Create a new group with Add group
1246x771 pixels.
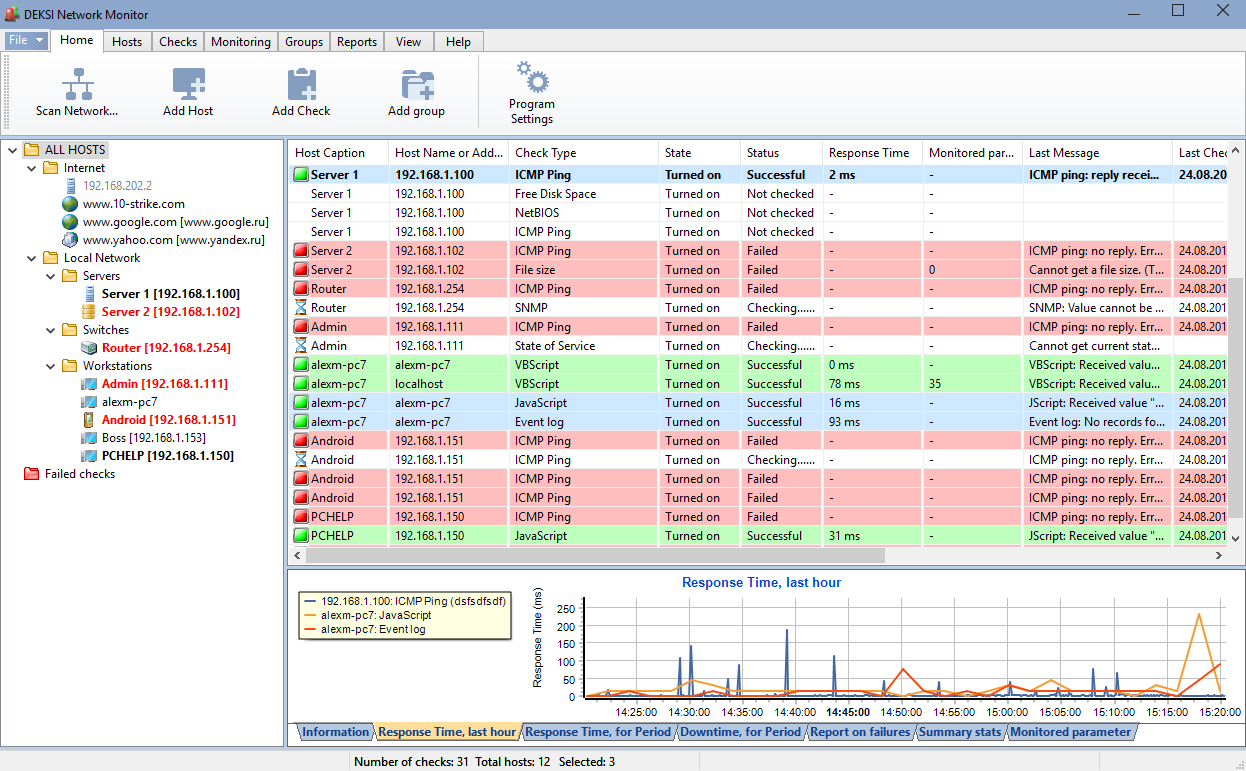tap(415, 85)
